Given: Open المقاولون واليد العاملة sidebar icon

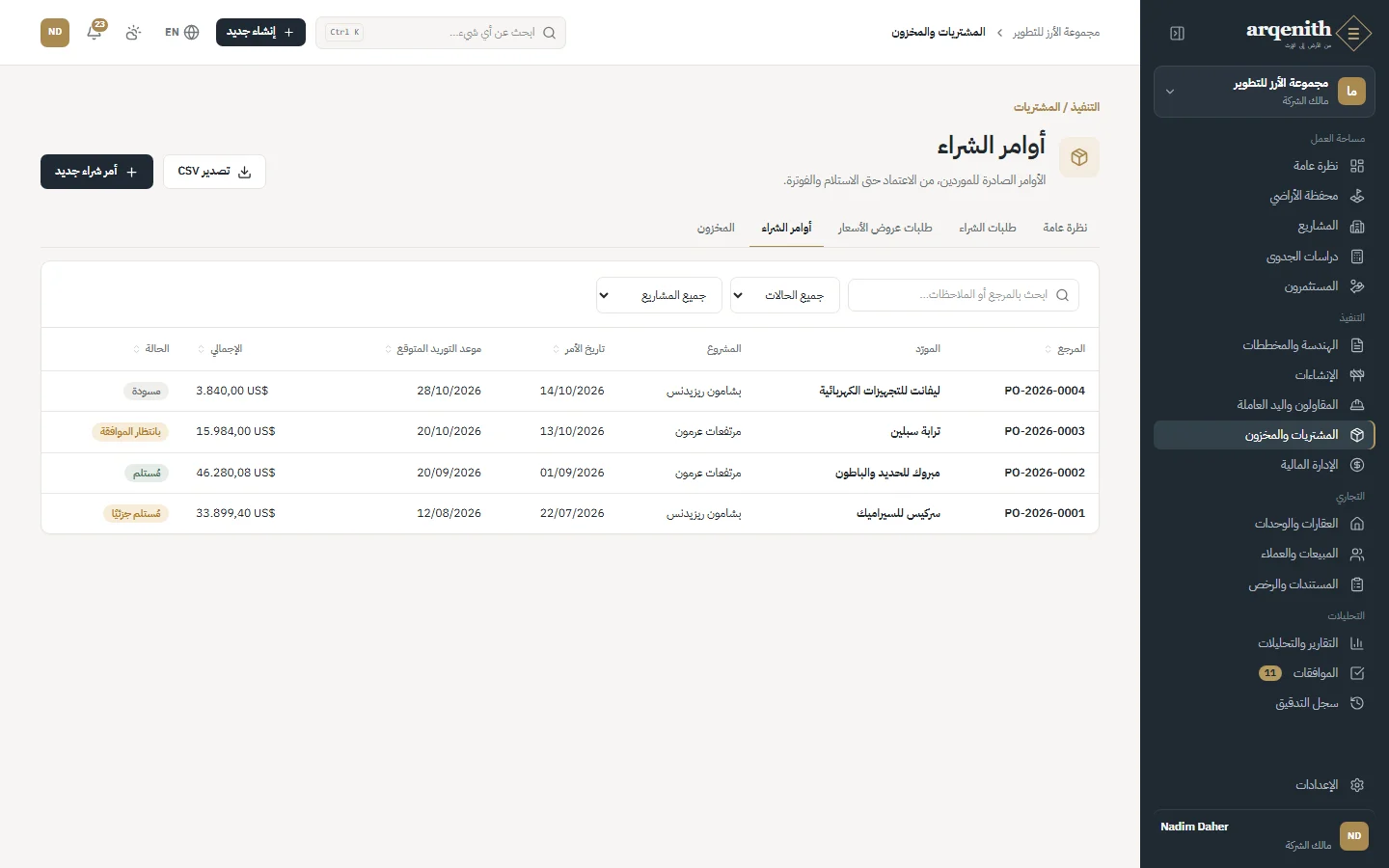Looking at the screenshot, I should pyautogui.click(x=1357, y=405).
